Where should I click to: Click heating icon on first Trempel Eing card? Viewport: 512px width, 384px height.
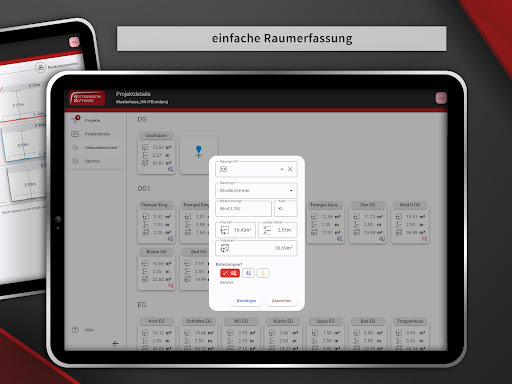(x=171, y=239)
